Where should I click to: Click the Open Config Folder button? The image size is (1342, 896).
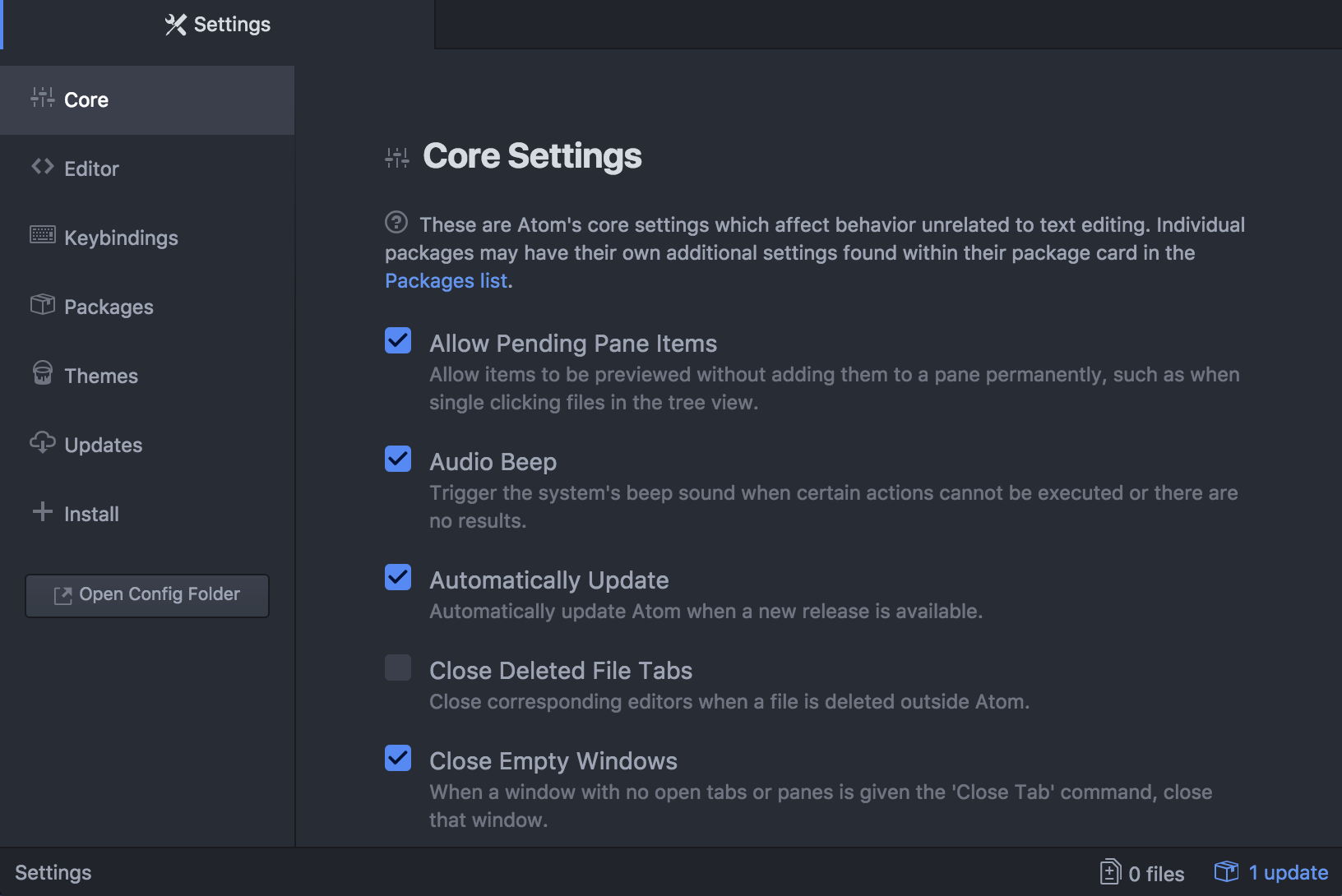pos(146,593)
